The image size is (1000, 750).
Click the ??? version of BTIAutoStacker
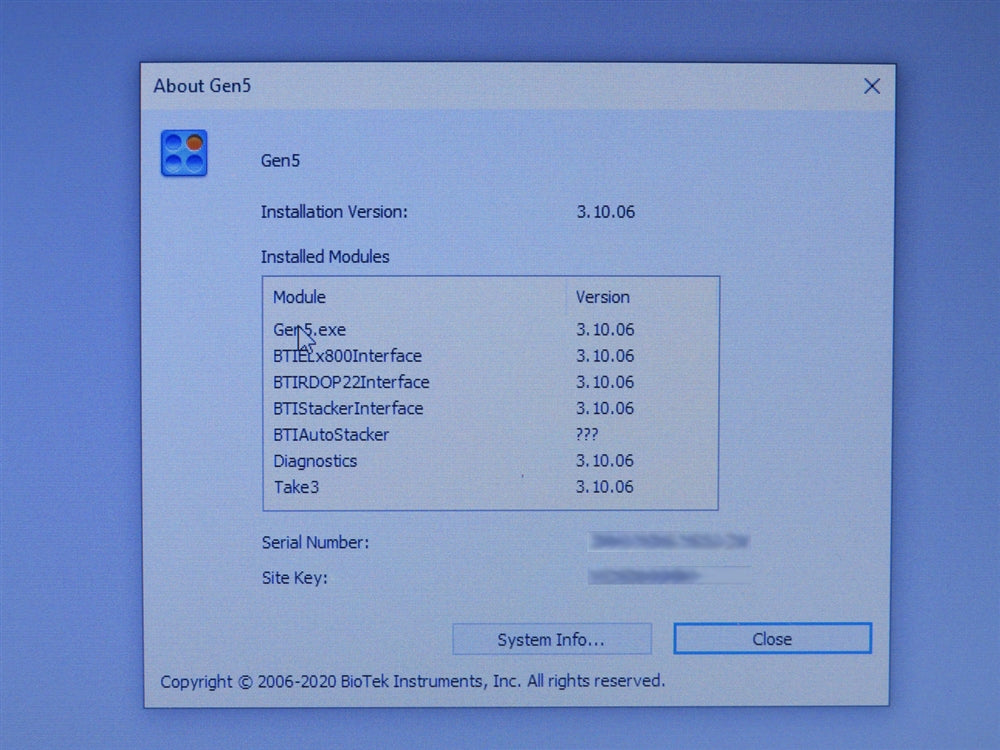click(x=587, y=434)
